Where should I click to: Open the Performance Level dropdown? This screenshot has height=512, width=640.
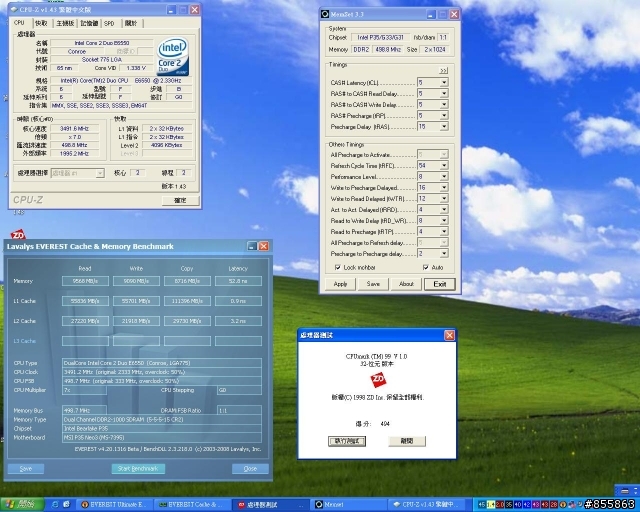click(x=444, y=177)
